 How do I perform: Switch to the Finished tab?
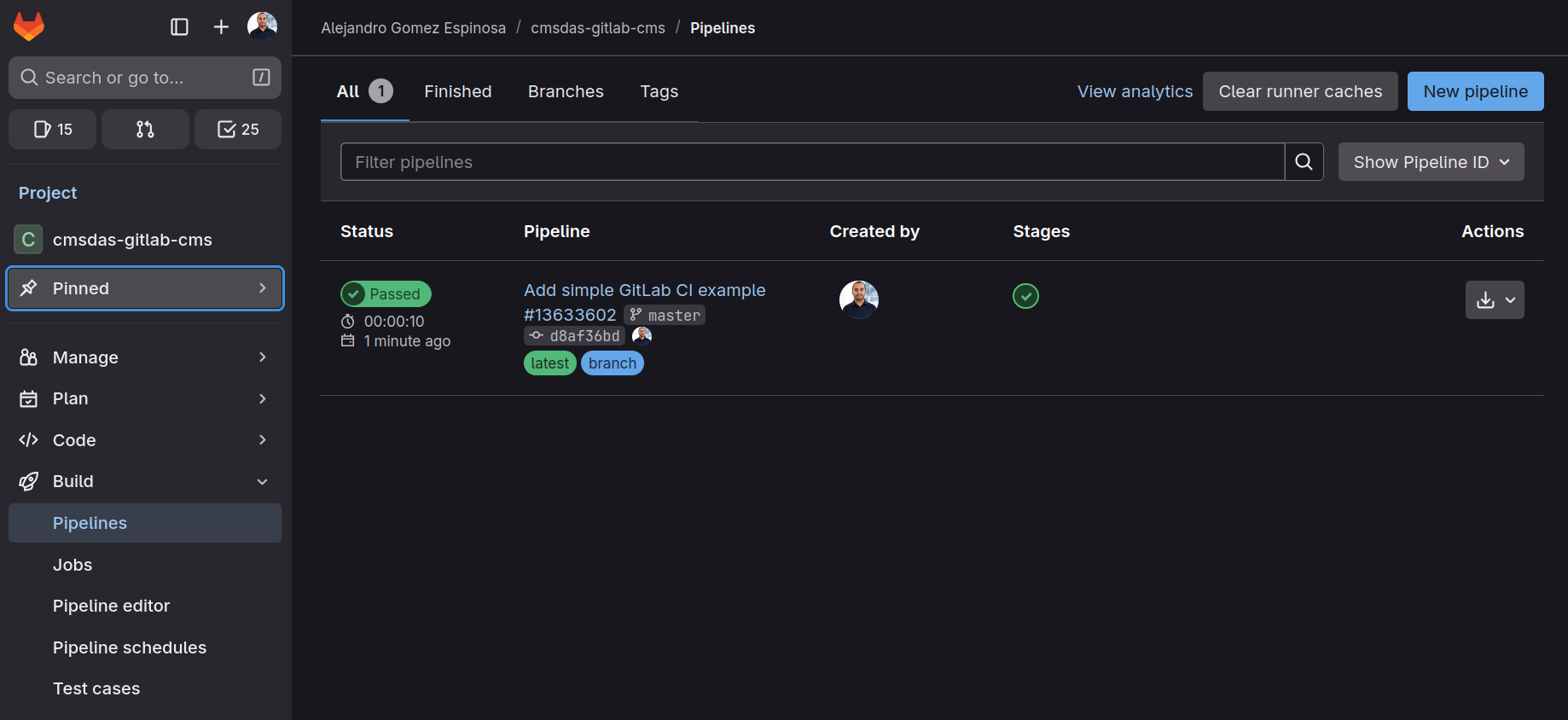[x=458, y=91]
